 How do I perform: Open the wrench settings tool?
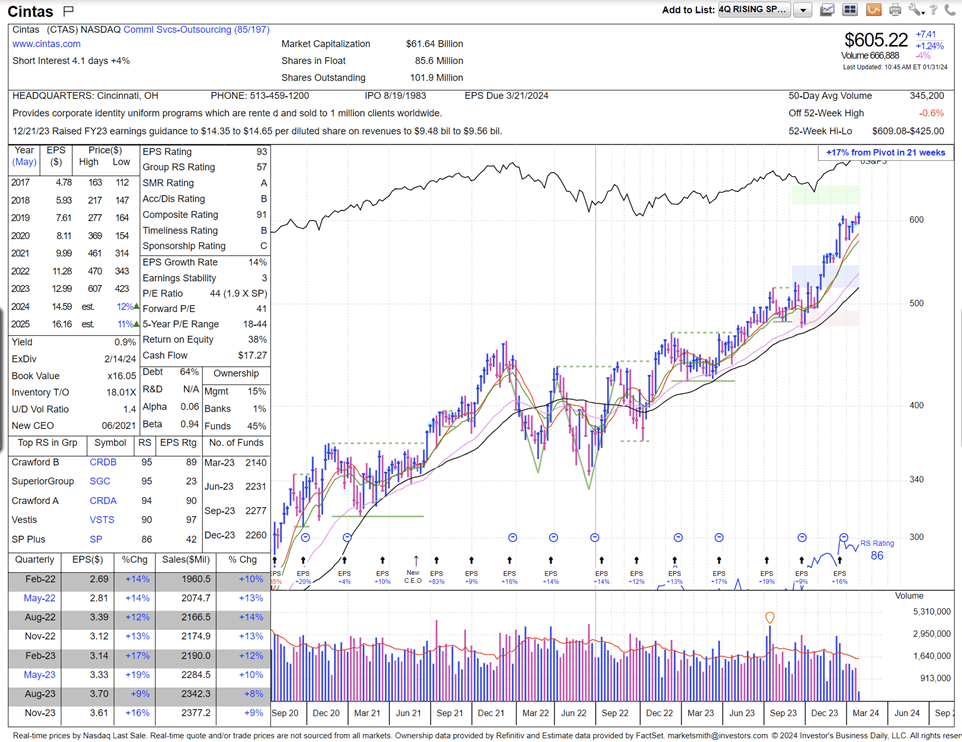pos(915,9)
